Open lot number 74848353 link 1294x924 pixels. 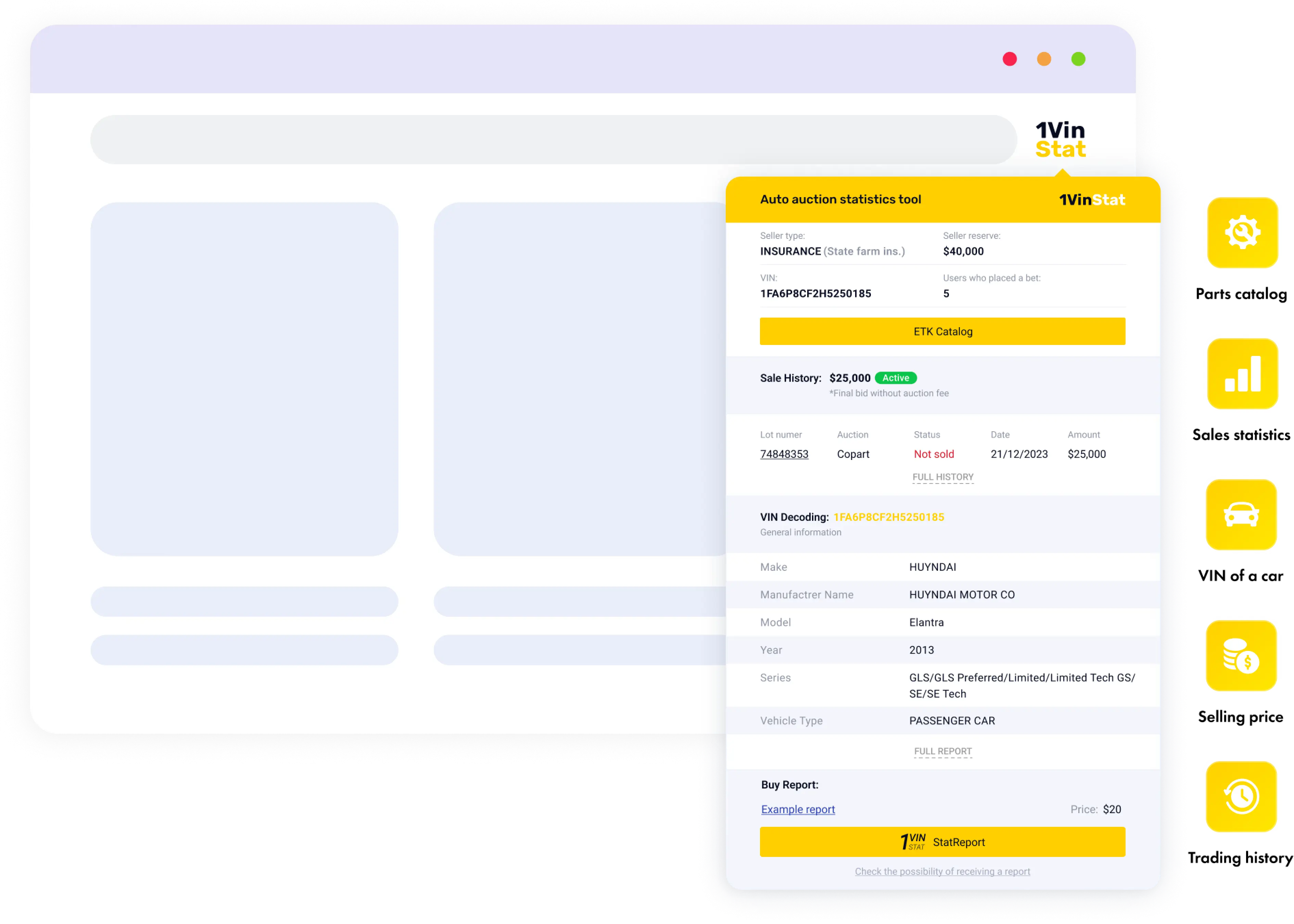[x=784, y=454]
